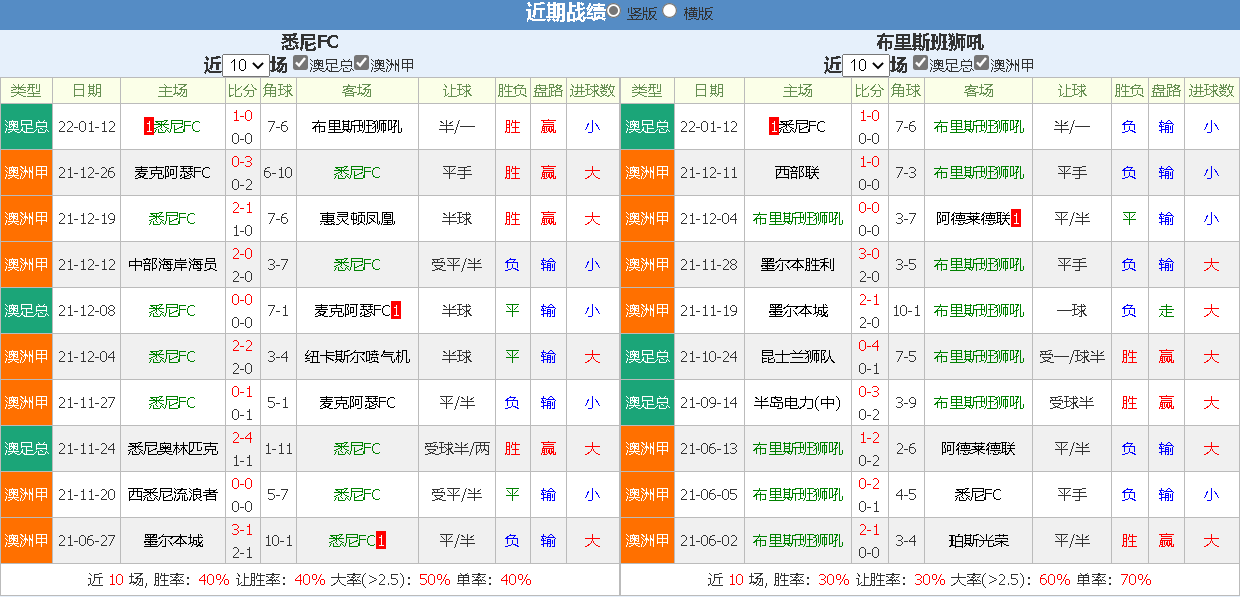This screenshot has height=597, width=1240.
Task: Click 2-4 score on 21-11-24 row
Action: point(242,438)
